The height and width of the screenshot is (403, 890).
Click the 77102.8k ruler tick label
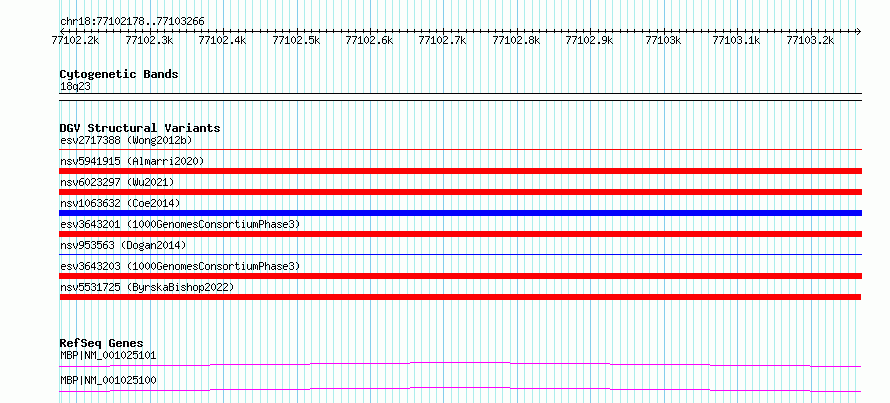(516, 40)
